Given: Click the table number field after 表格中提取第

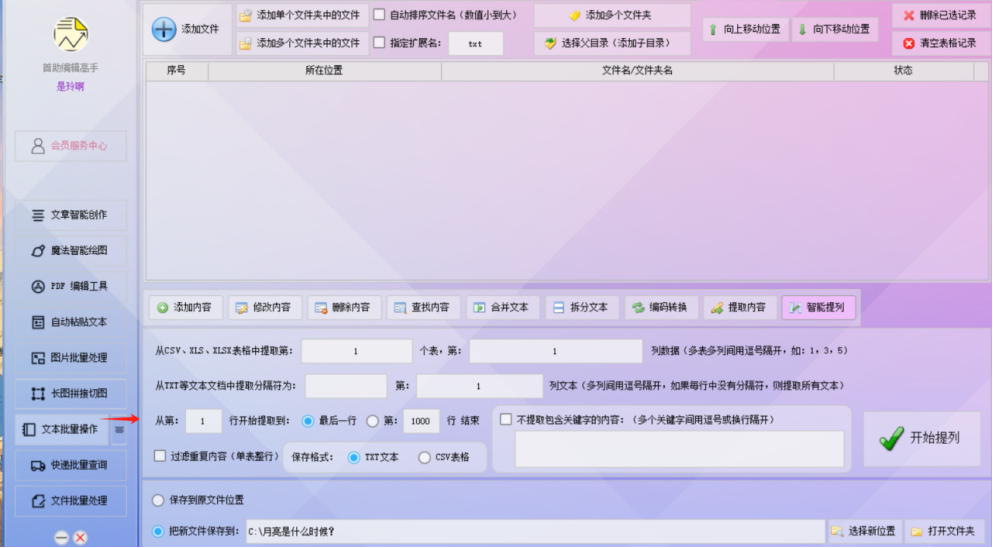Looking at the screenshot, I should point(357,351).
